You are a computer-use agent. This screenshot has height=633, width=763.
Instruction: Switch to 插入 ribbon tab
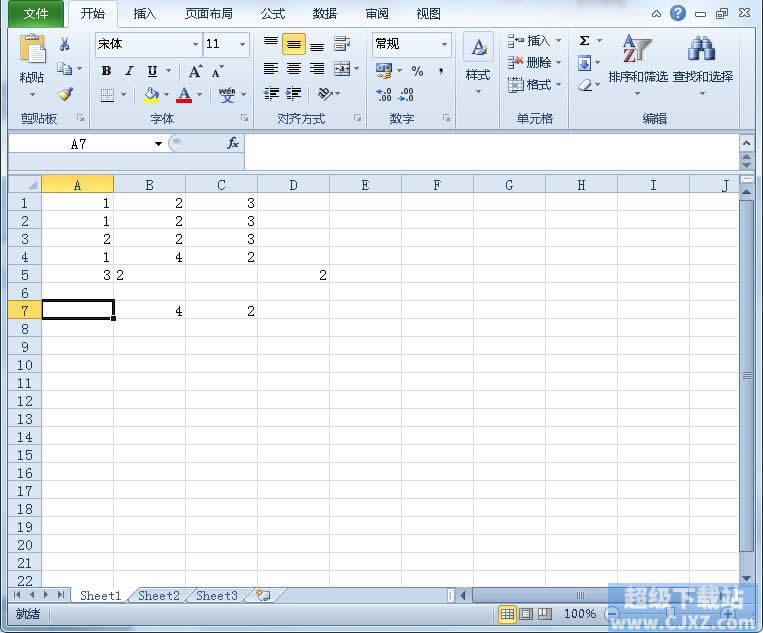point(144,14)
